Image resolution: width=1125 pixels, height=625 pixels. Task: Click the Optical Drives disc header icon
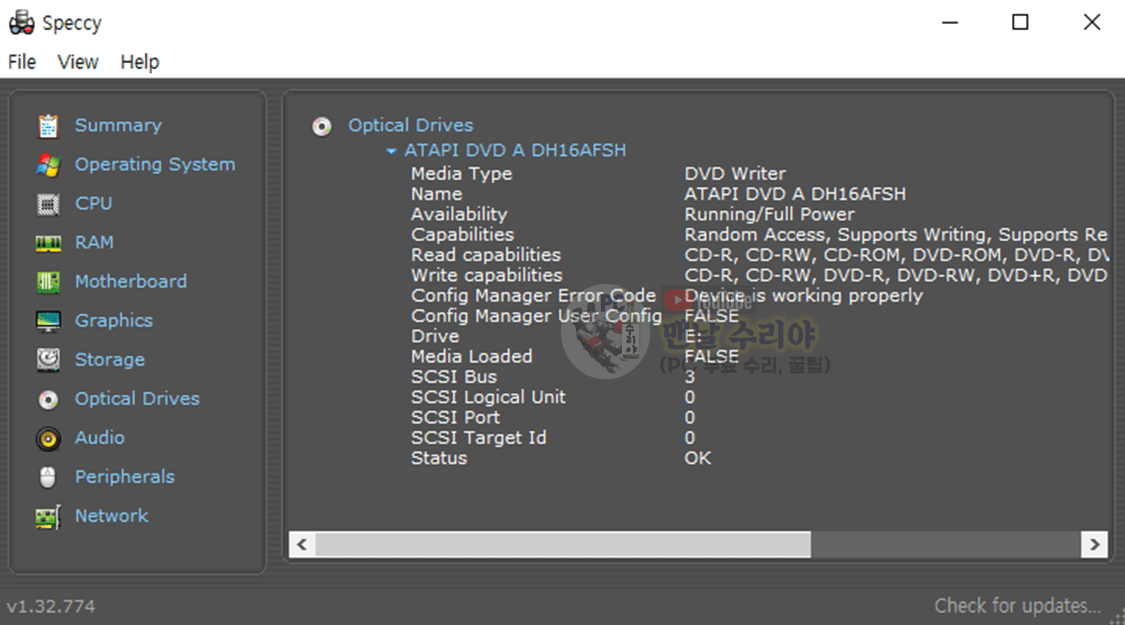(x=322, y=126)
